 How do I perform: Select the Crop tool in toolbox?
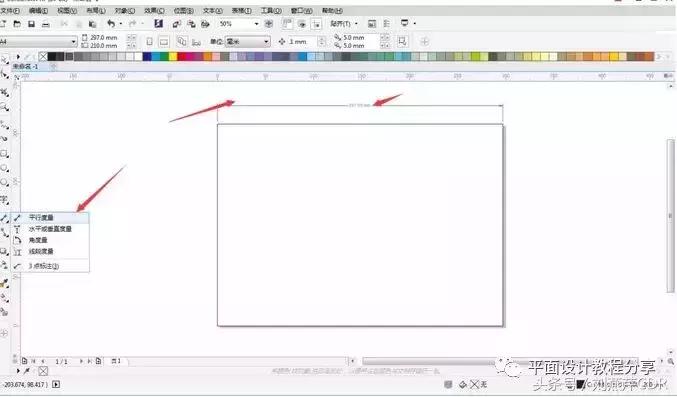click(x=4, y=92)
